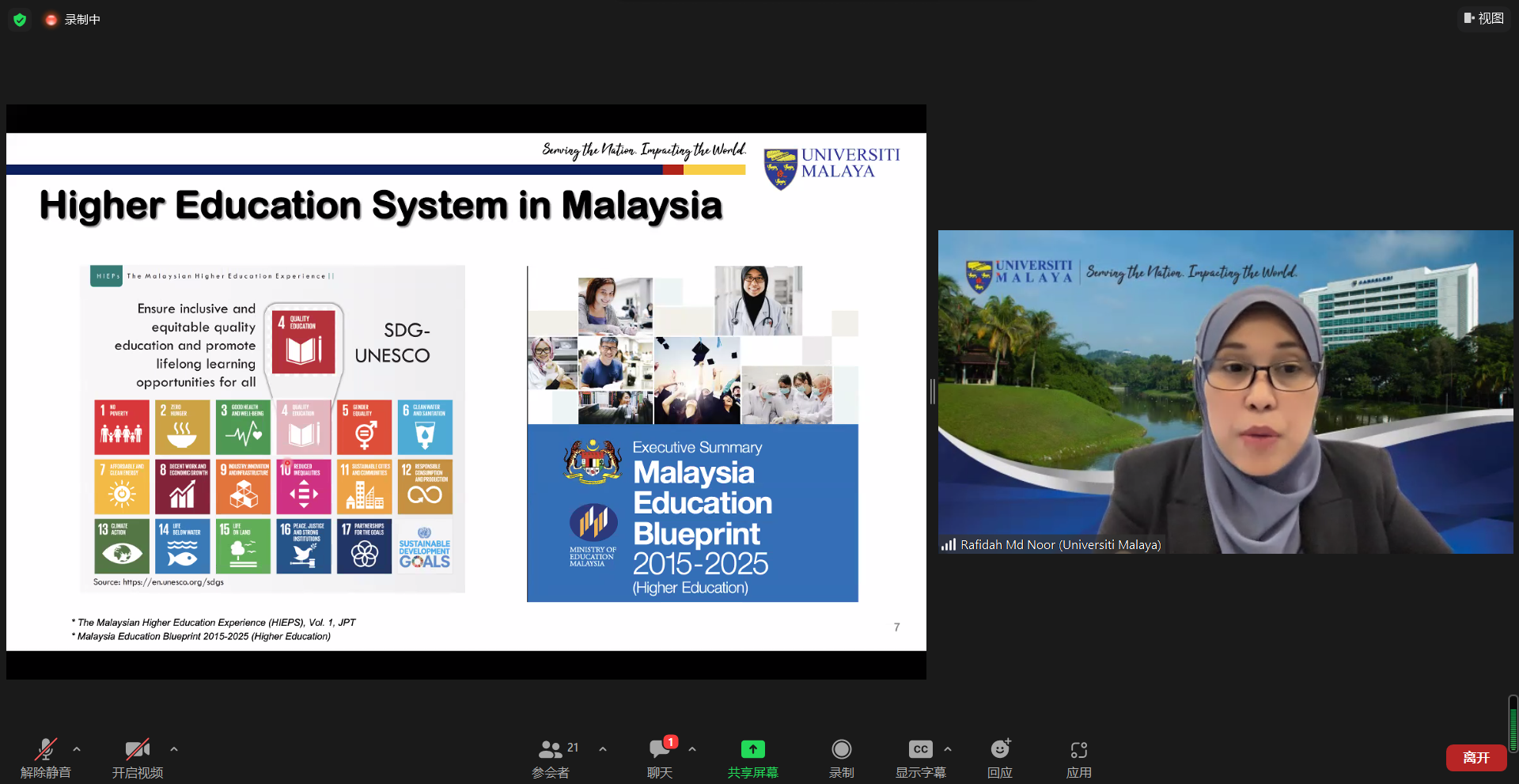The image size is (1519, 784).
Task: Click the Blueprint 2015-2025 footnote reference
Action: click(201, 636)
